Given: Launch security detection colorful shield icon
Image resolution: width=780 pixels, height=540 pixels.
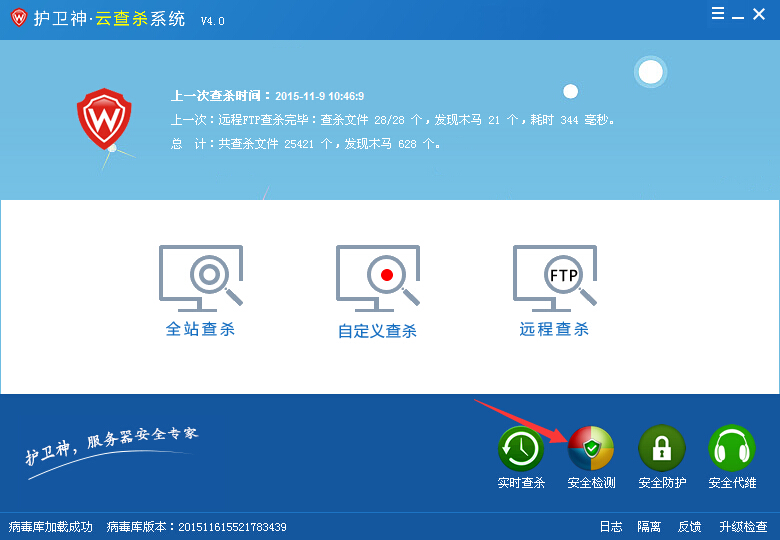Looking at the screenshot, I should [x=591, y=448].
